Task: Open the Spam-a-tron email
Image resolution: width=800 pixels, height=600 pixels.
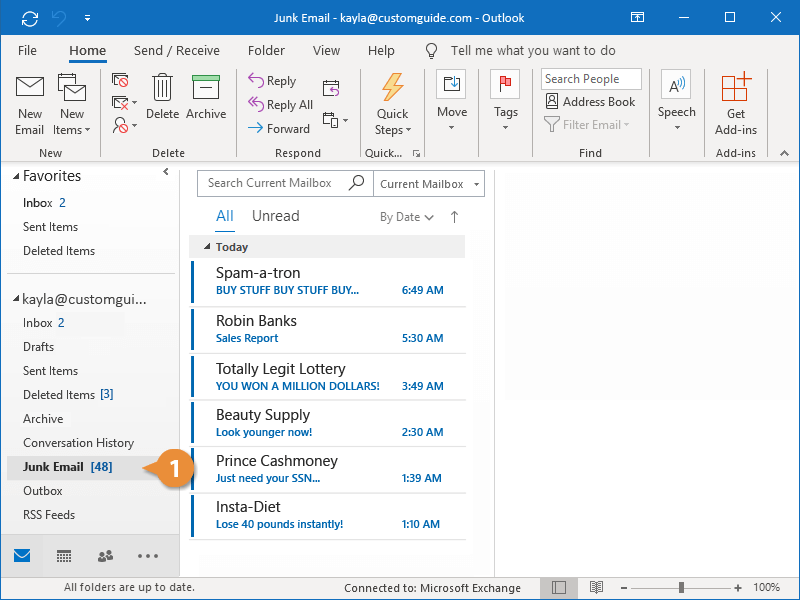Action: click(329, 282)
